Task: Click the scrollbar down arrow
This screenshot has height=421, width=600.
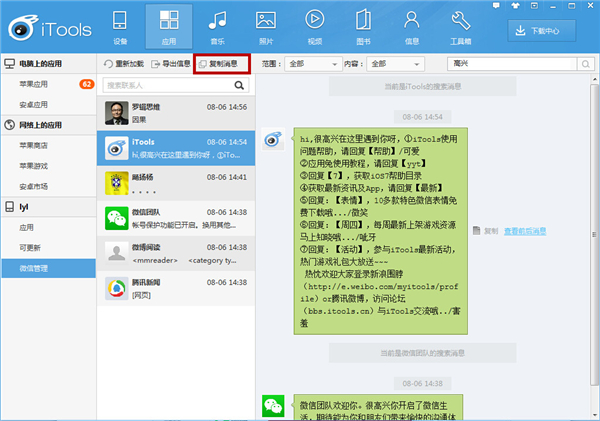Action: tap(594, 414)
